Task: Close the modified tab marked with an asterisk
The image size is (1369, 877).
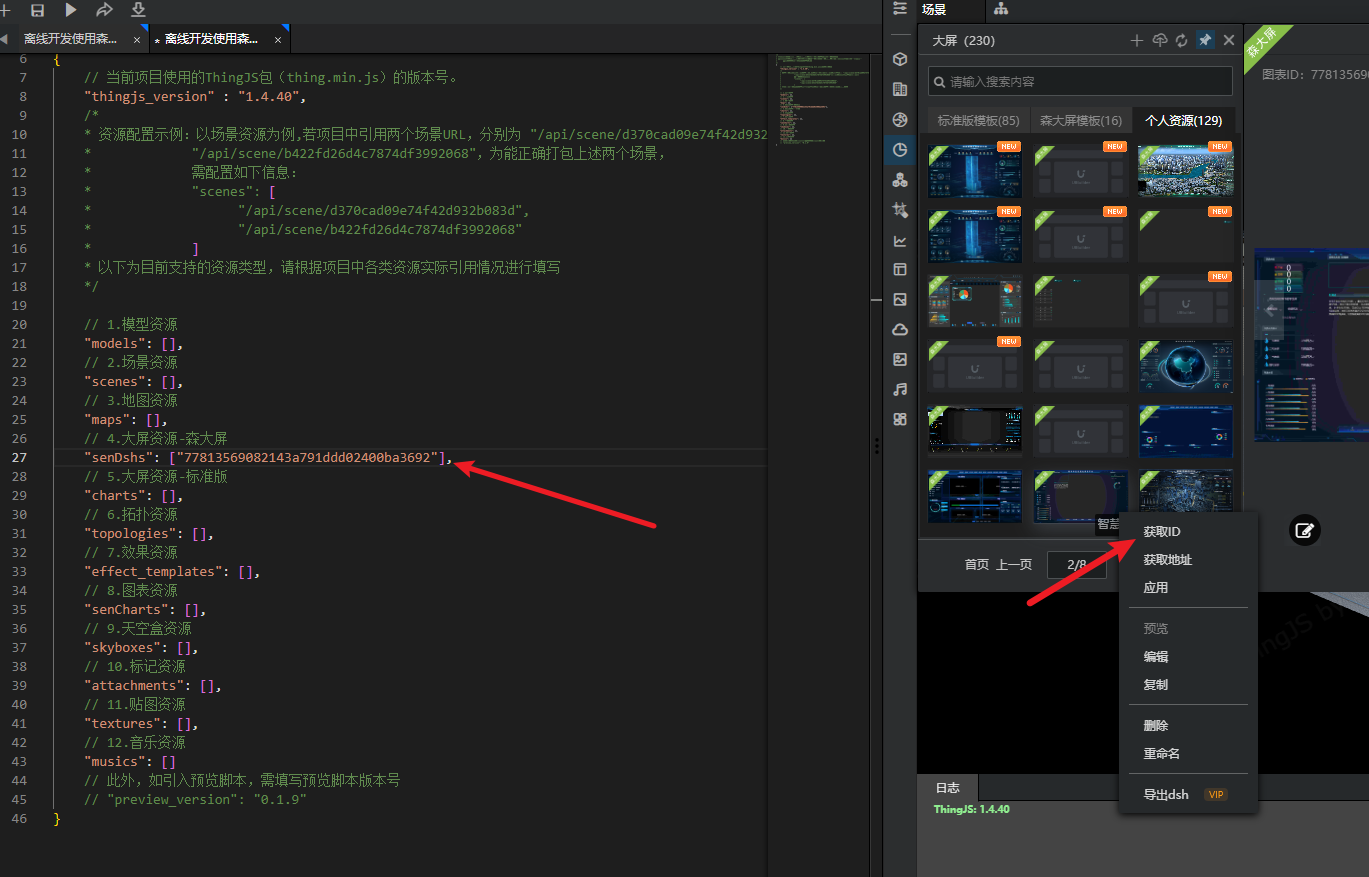Action: 278,40
